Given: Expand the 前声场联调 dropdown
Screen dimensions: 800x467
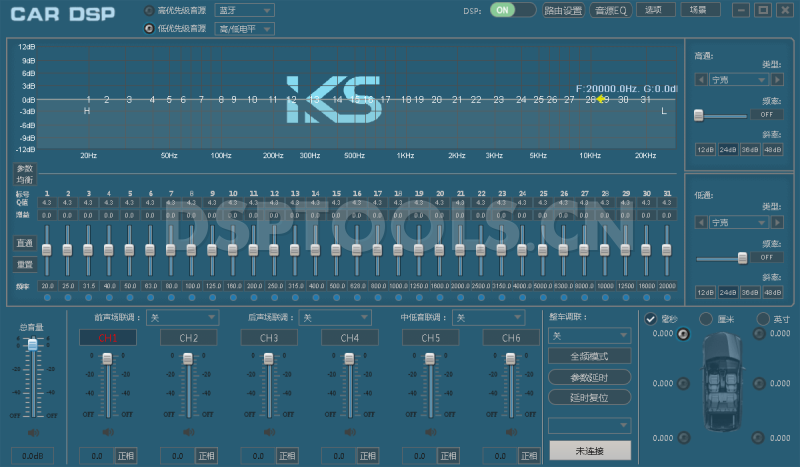Looking at the screenshot, I should click(182, 317).
